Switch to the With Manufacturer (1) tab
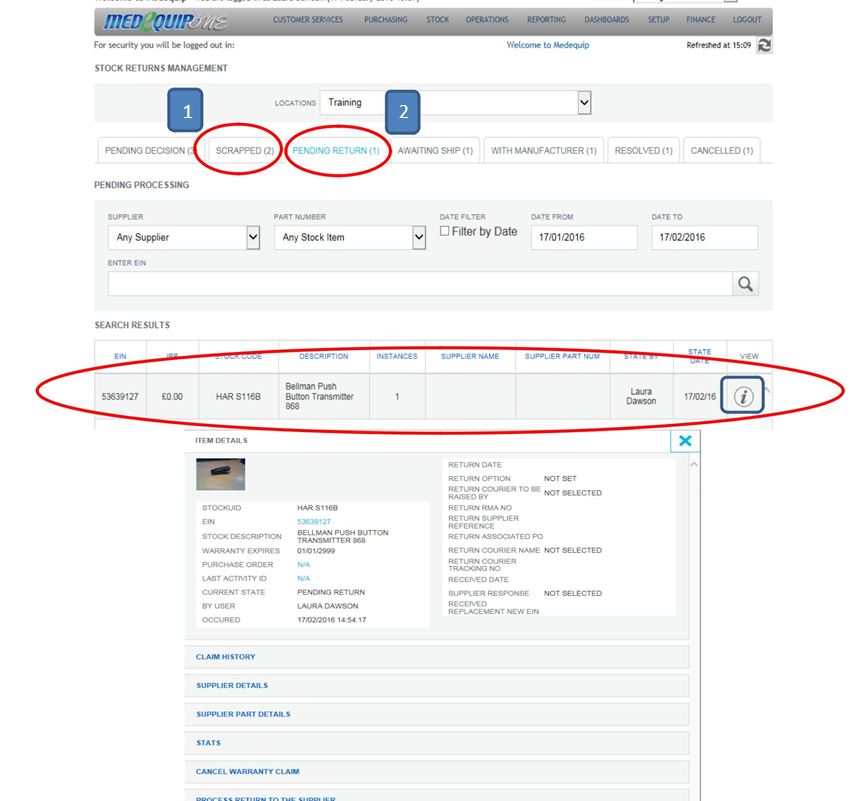862x801 pixels. pos(544,151)
